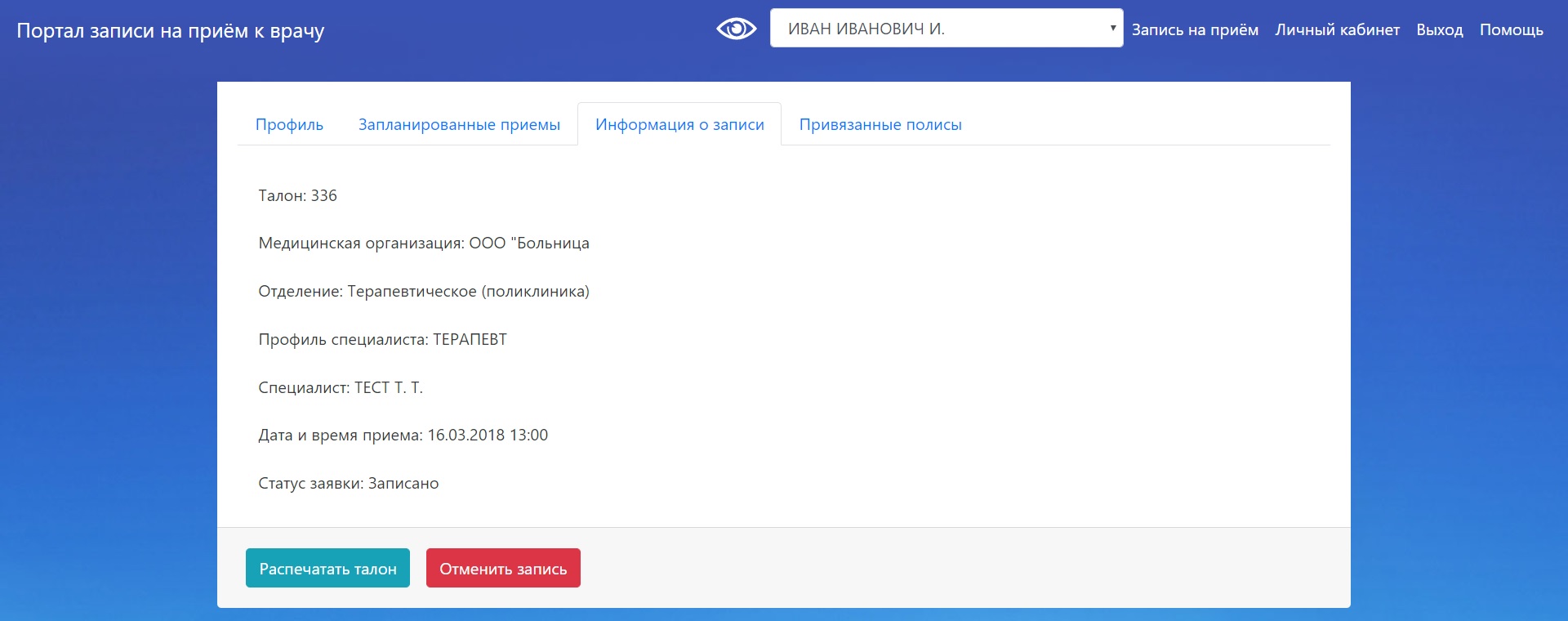The width and height of the screenshot is (1568, 621).
Task: Open the patient selector showing ИВАН ИВАНОВИЧ И.
Action: (x=946, y=29)
